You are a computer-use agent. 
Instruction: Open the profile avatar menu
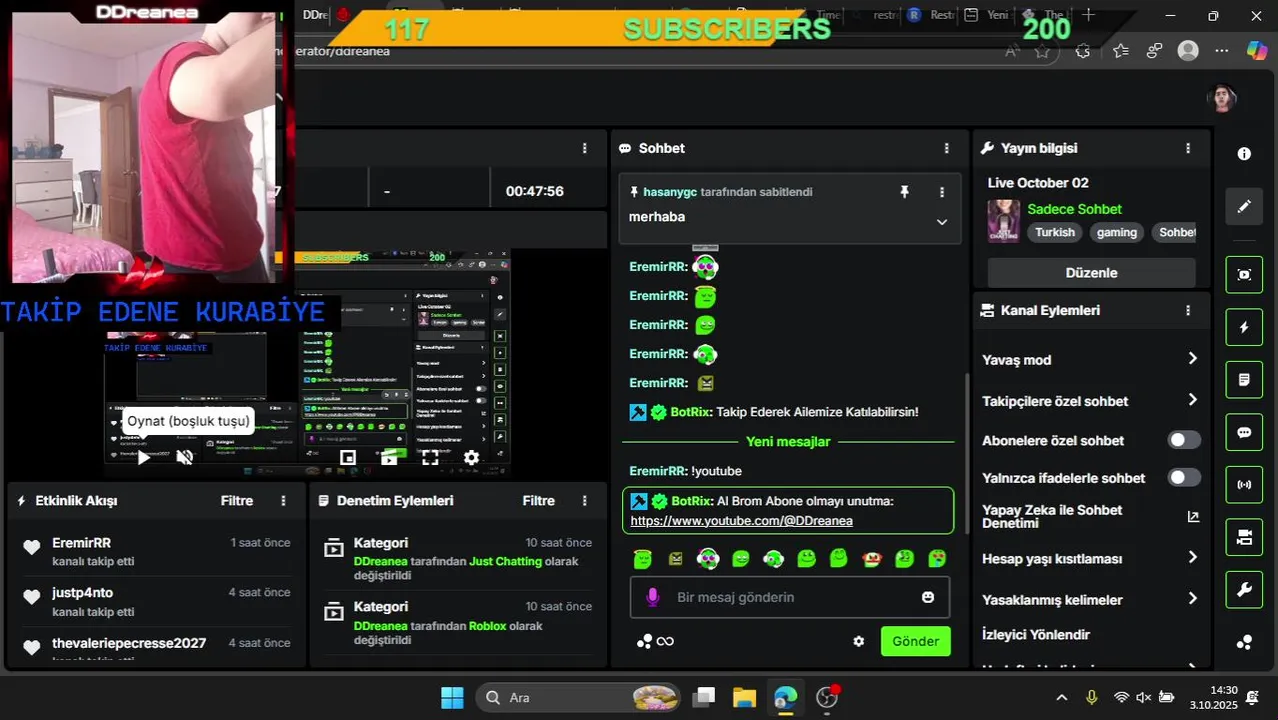pos(1222,98)
